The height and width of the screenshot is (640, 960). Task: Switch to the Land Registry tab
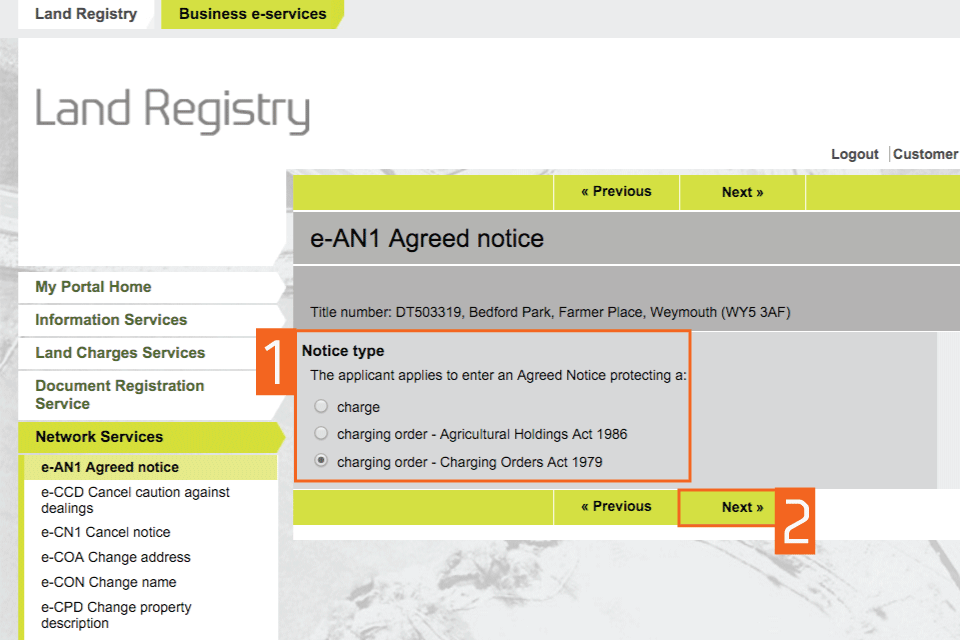pos(86,14)
